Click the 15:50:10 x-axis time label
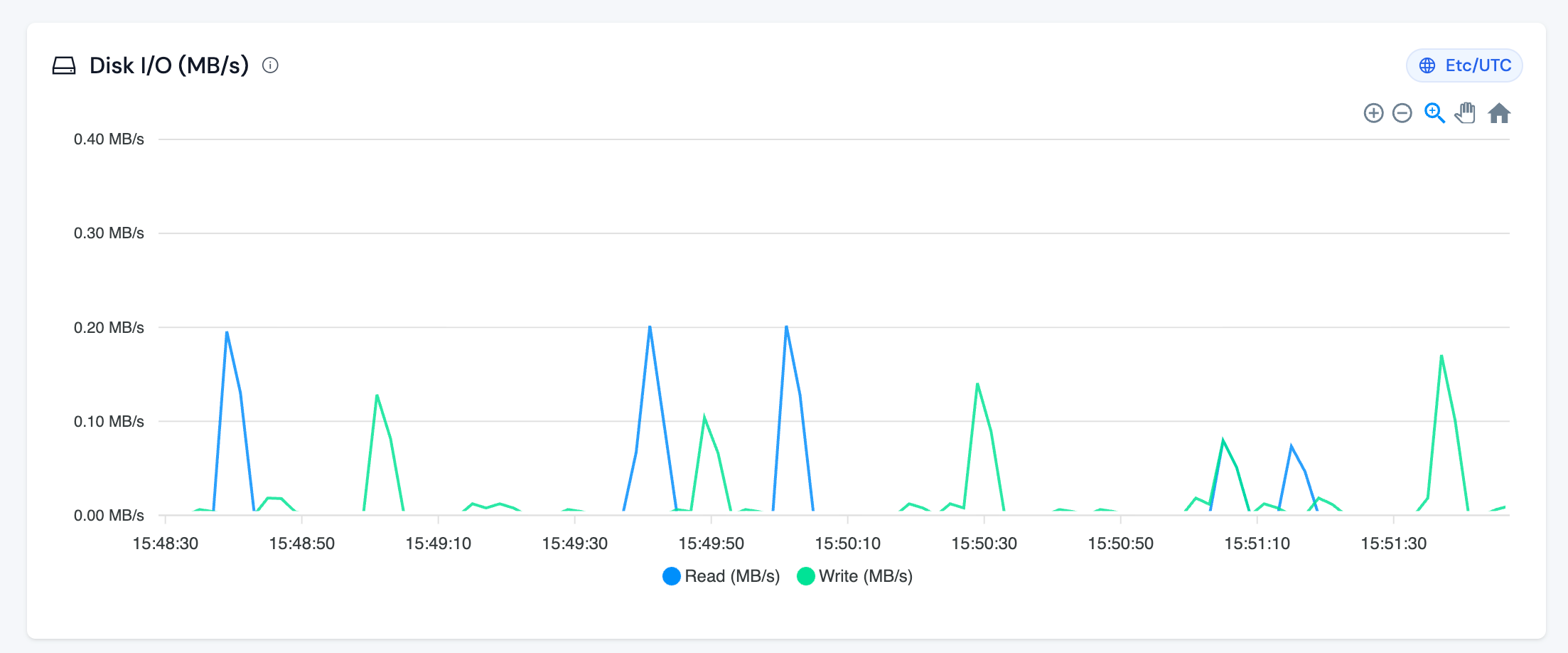This screenshot has width=1568, height=653. [x=847, y=543]
